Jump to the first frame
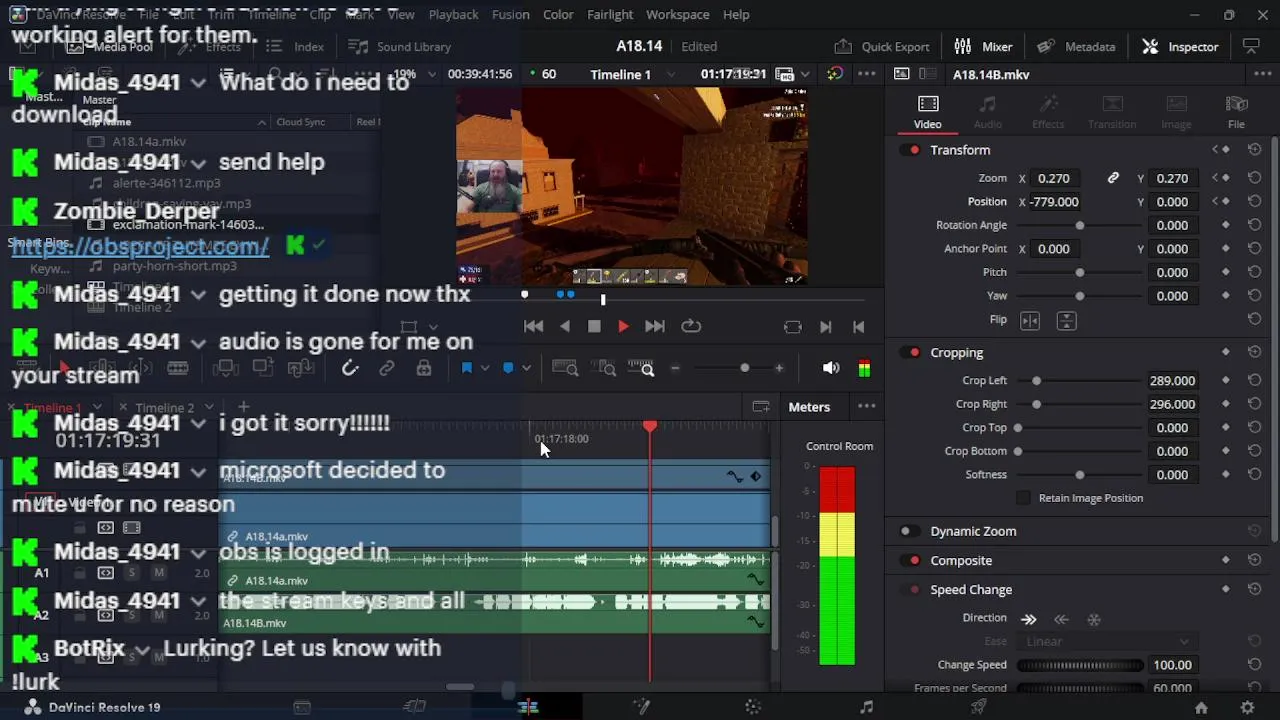Screen dimensions: 1280x720 534,326
